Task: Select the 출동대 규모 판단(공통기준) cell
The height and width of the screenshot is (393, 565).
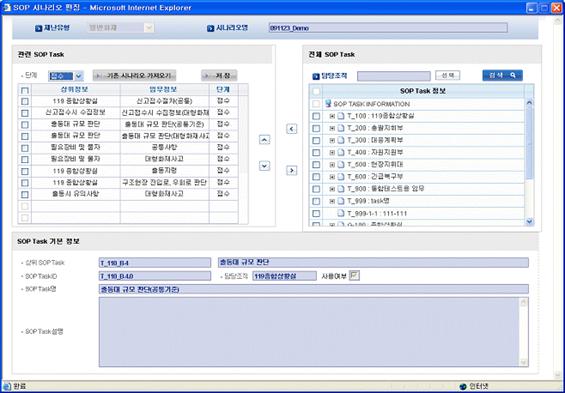Action: pyautogui.click(x=164, y=124)
